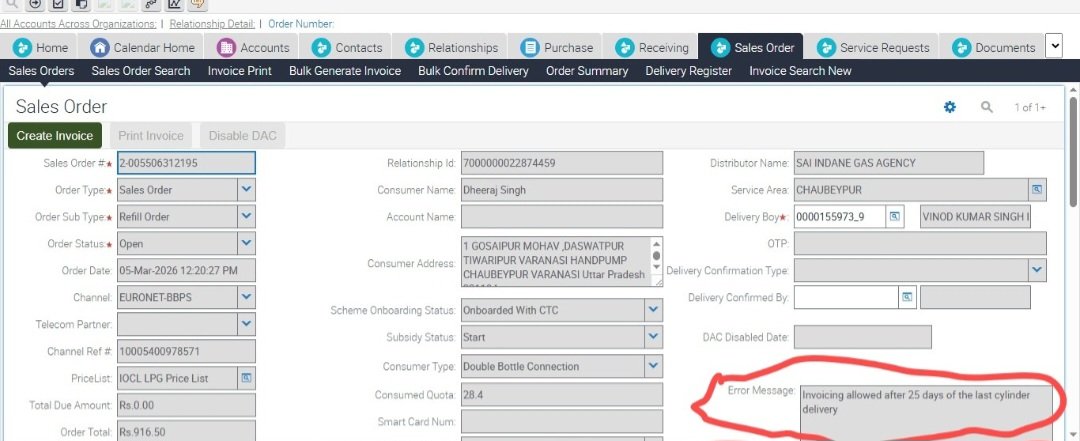Expand Delivery Confirmation Type dropdown
Viewport: 1080px width, 441px height.
[x=1037, y=270]
